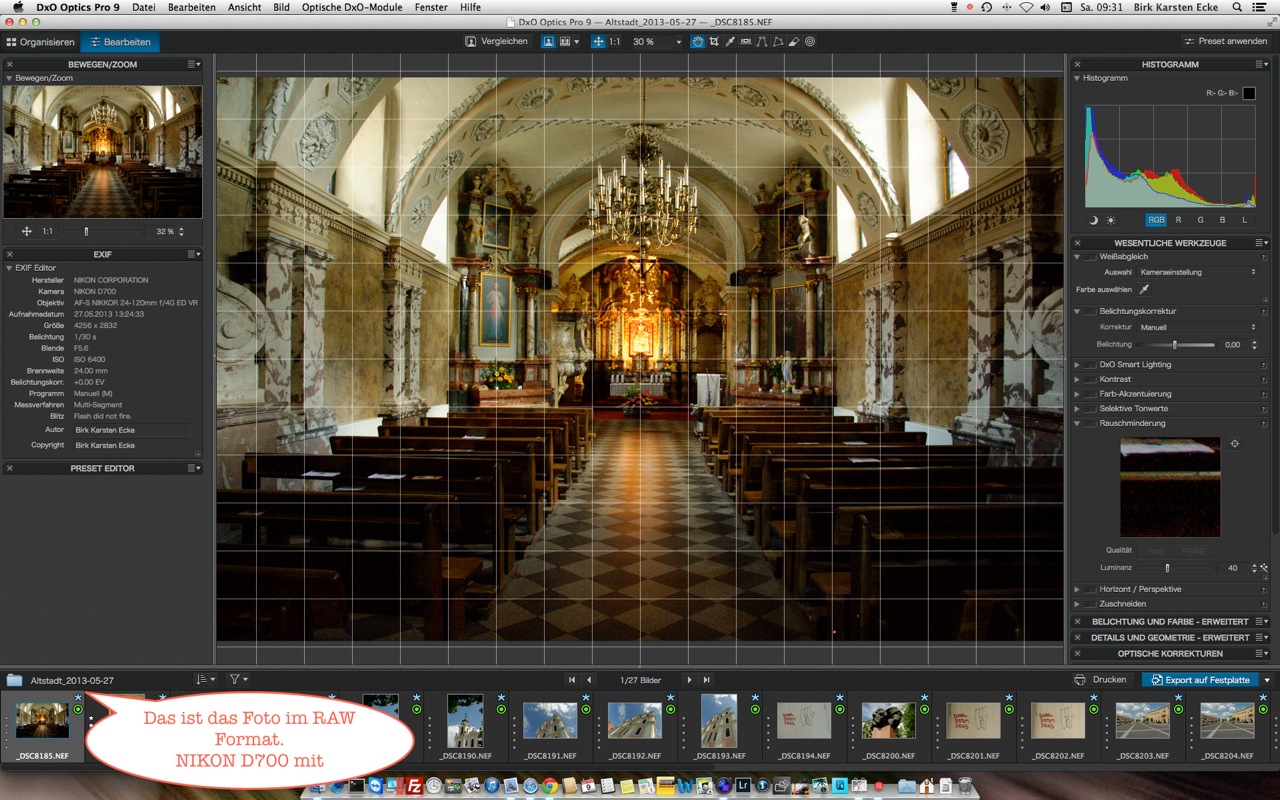Toggle Kontrast correction
The height and width of the screenshot is (800, 1280).
(x=1091, y=380)
